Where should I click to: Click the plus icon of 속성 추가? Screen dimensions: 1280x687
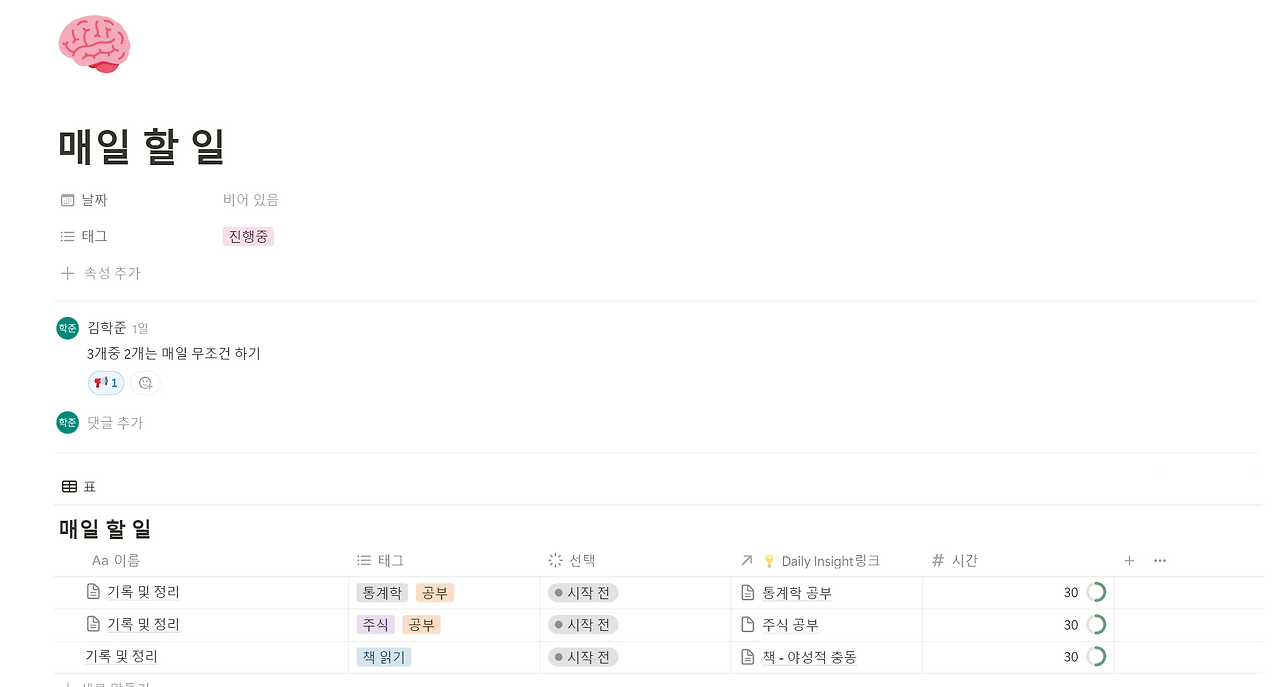(67, 273)
